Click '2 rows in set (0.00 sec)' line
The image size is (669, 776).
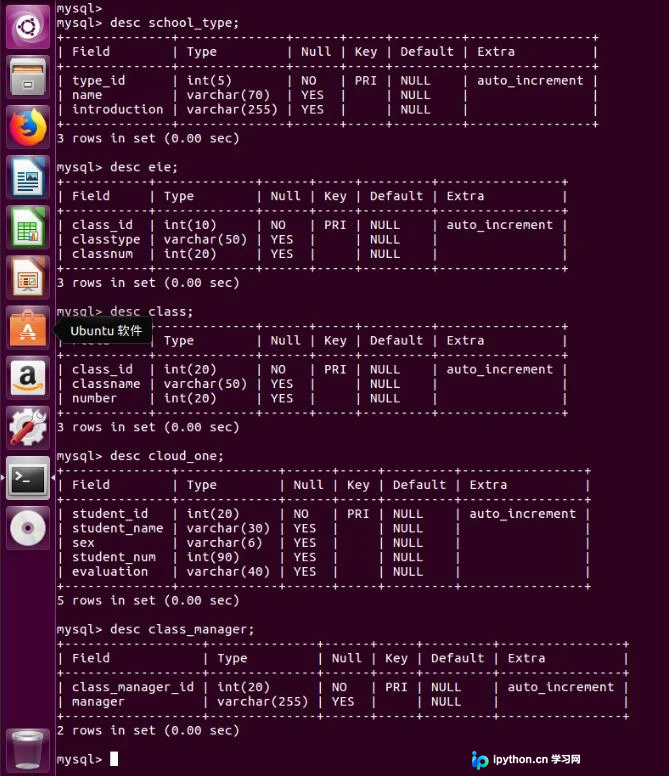[148, 730]
